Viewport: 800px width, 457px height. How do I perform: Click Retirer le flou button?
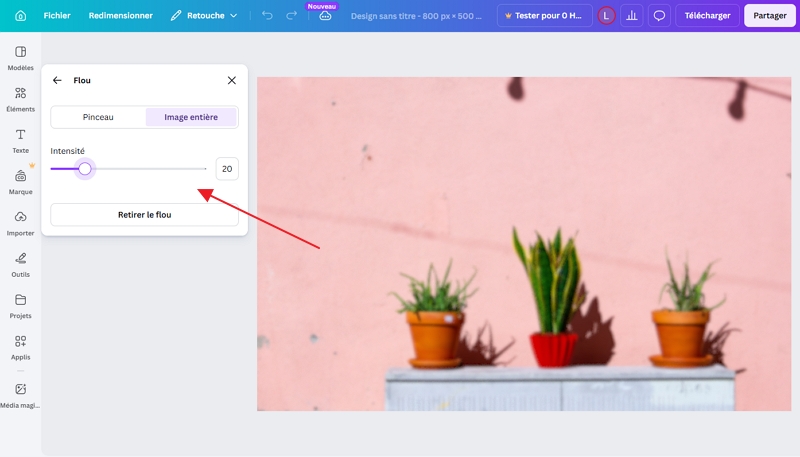(144, 215)
